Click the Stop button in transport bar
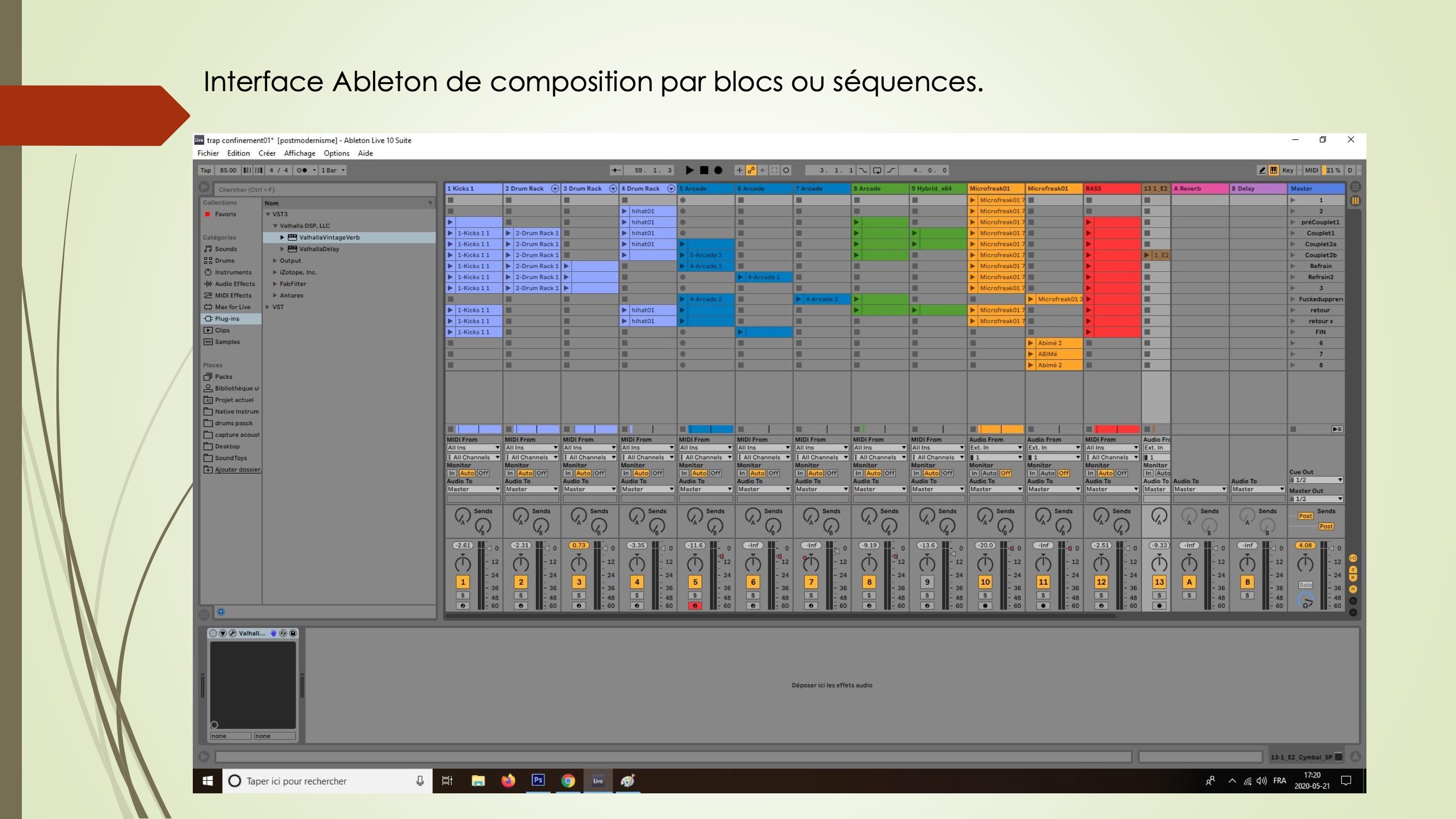The width and height of the screenshot is (1456, 819). click(705, 170)
